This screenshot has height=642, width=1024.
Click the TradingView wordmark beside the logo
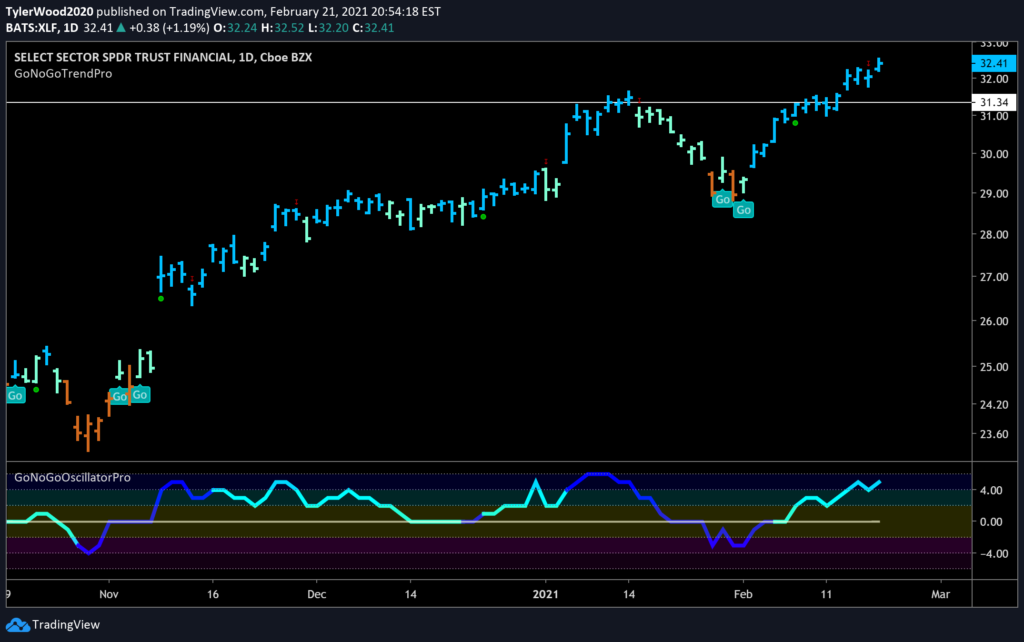click(x=66, y=625)
